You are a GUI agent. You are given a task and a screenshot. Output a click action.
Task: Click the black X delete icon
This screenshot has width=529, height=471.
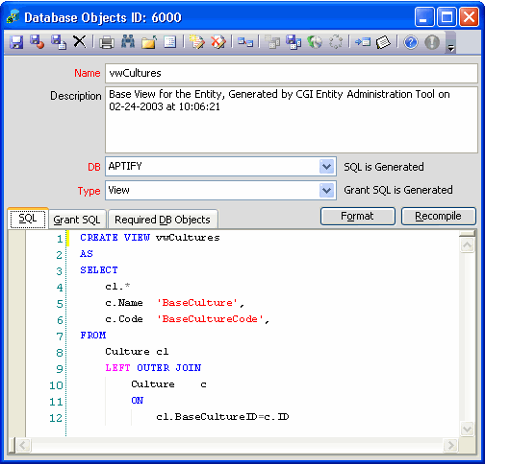pyautogui.click(x=80, y=42)
